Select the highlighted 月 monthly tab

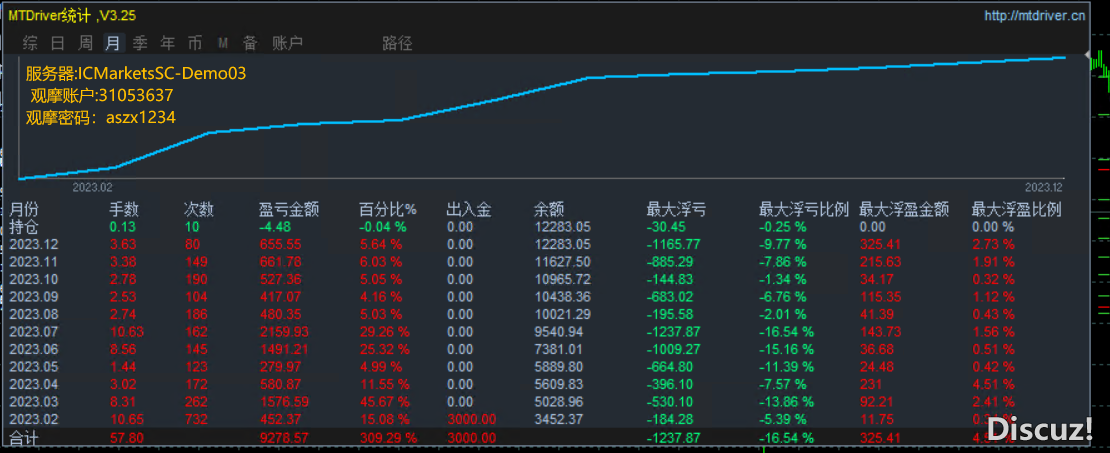(x=113, y=43)
